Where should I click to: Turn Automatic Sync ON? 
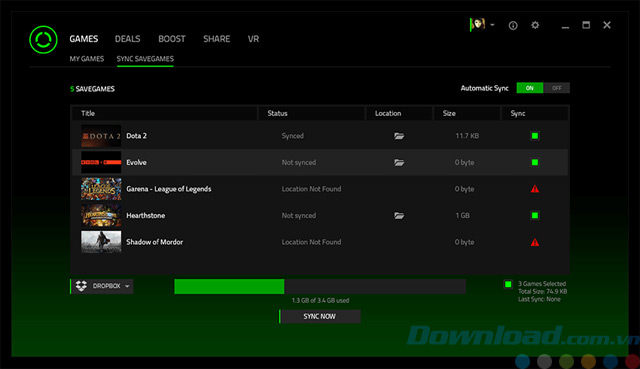[x=529, y=88]
